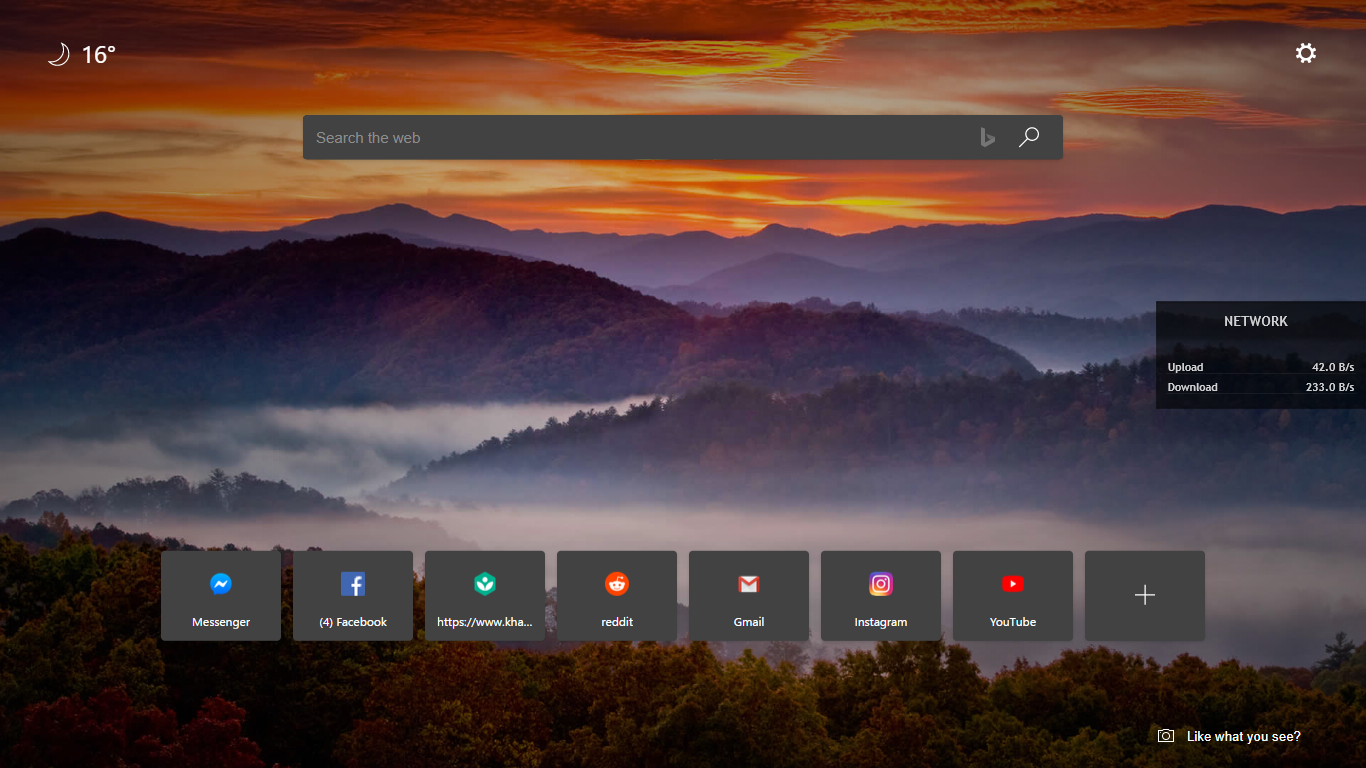Click the camera icon near wallpaper info

1165,735
